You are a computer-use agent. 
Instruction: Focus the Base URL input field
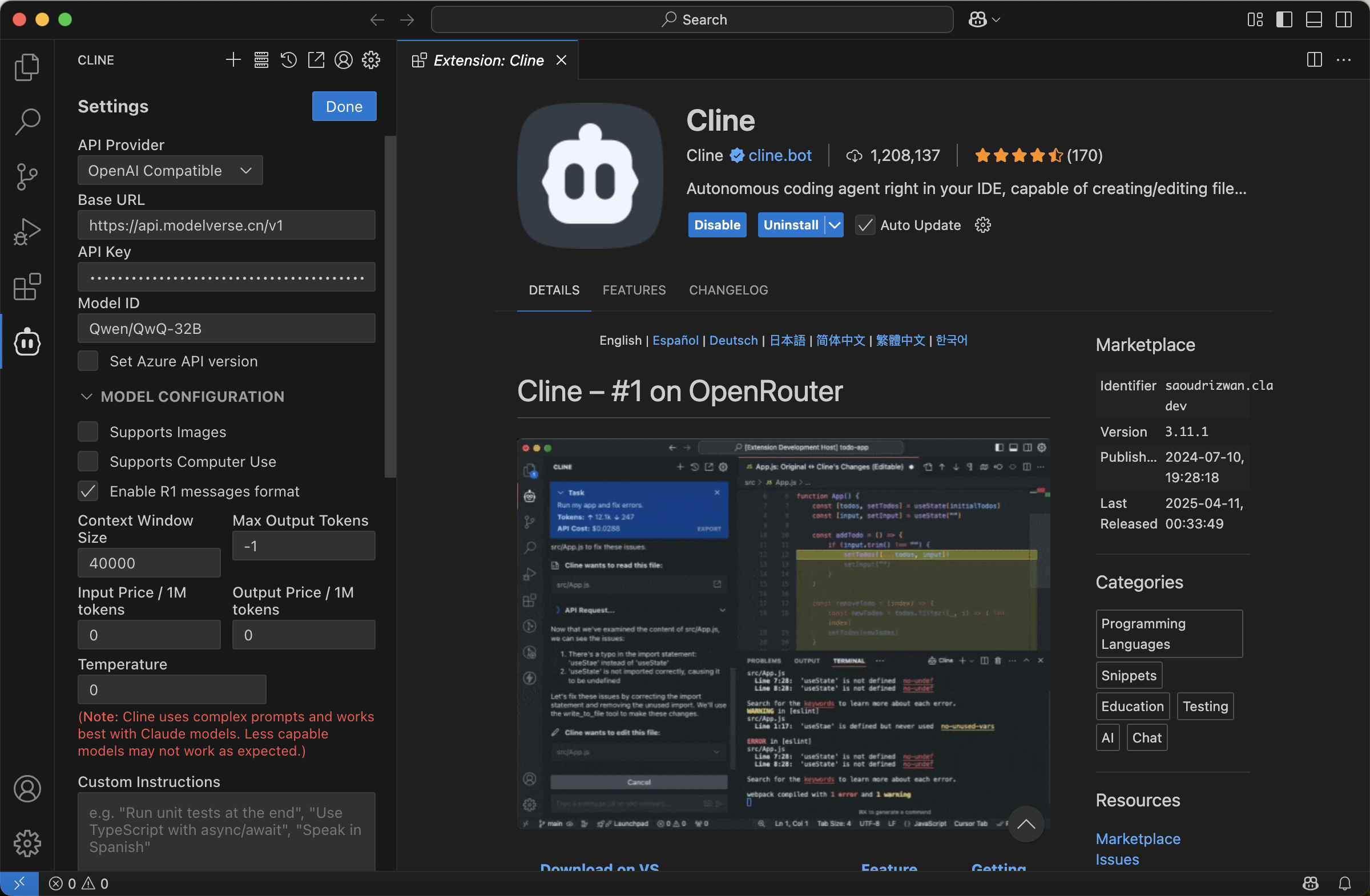pyautogui.click(x=226, y=225)
